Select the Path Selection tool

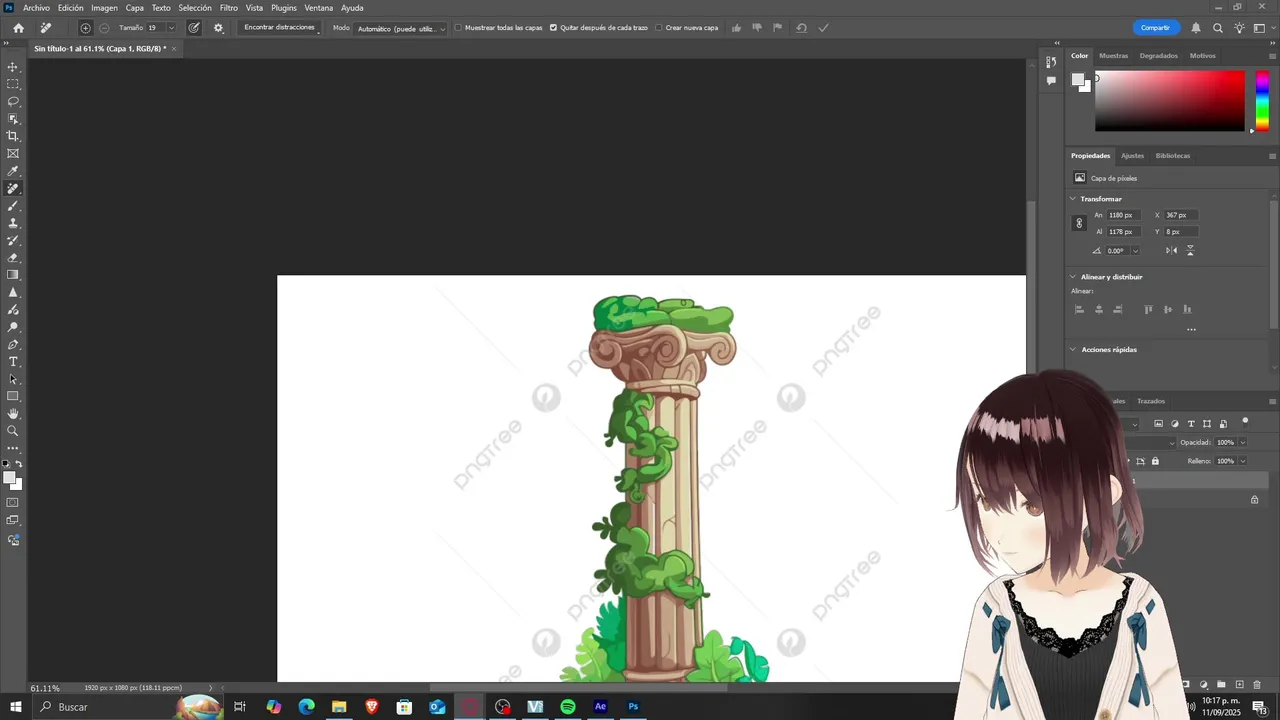point(13,379)
